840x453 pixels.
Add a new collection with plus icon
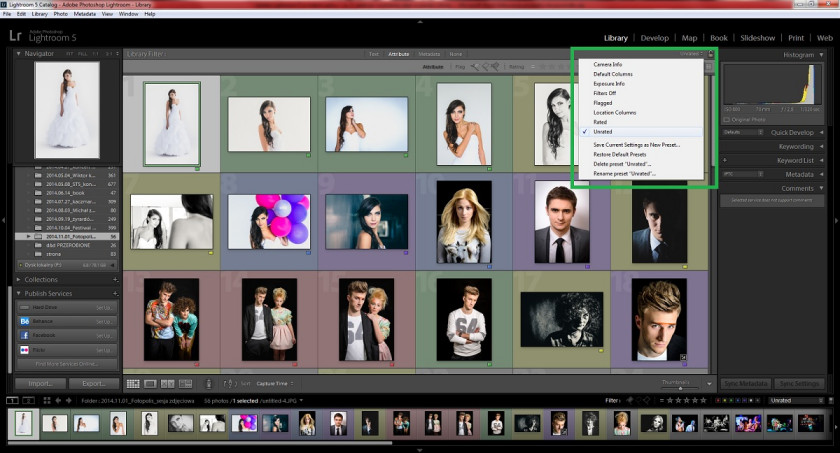(115, 280)
